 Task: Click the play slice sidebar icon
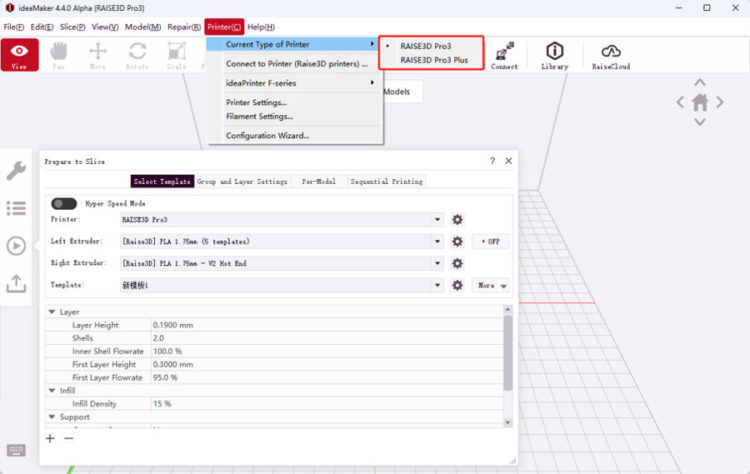coord(16,246)
